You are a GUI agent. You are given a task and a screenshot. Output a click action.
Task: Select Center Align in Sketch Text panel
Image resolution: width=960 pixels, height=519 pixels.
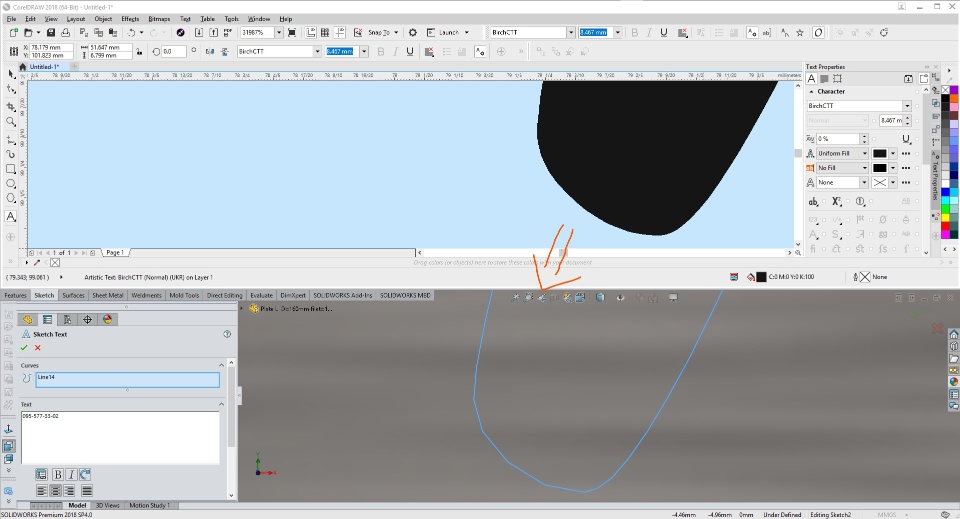coord(56,491)
